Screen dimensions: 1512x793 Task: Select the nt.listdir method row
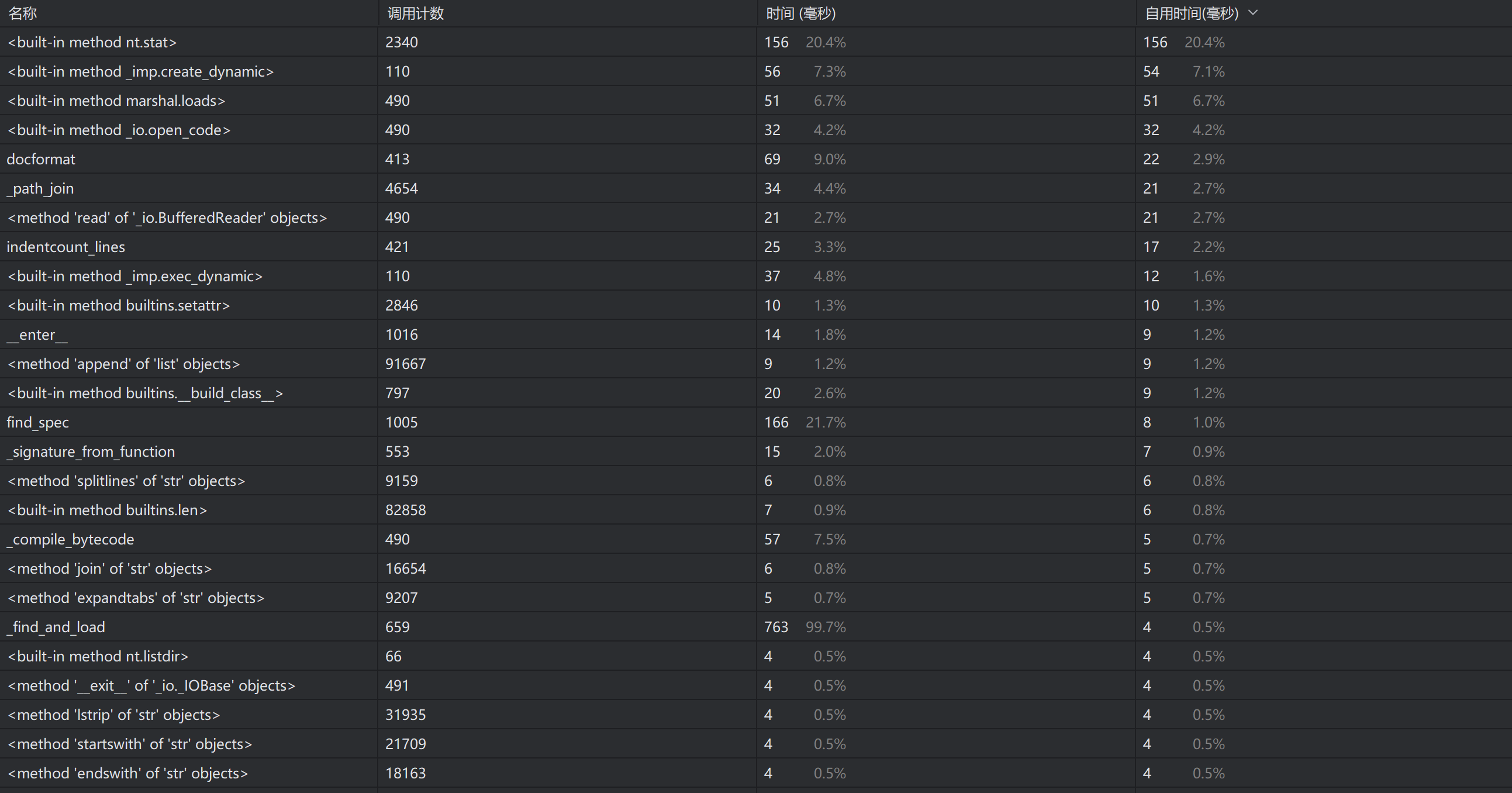[x=98, y=656]
